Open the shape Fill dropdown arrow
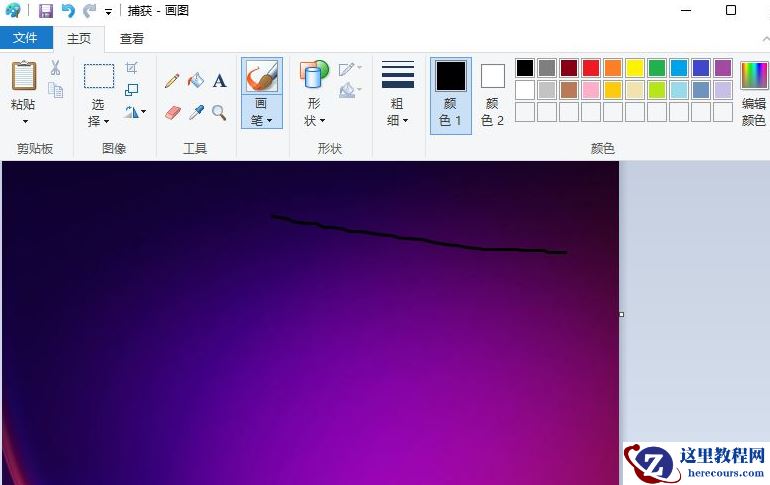Image resolution: width=770 pixels, height=485 pixels. coord(359,89)
